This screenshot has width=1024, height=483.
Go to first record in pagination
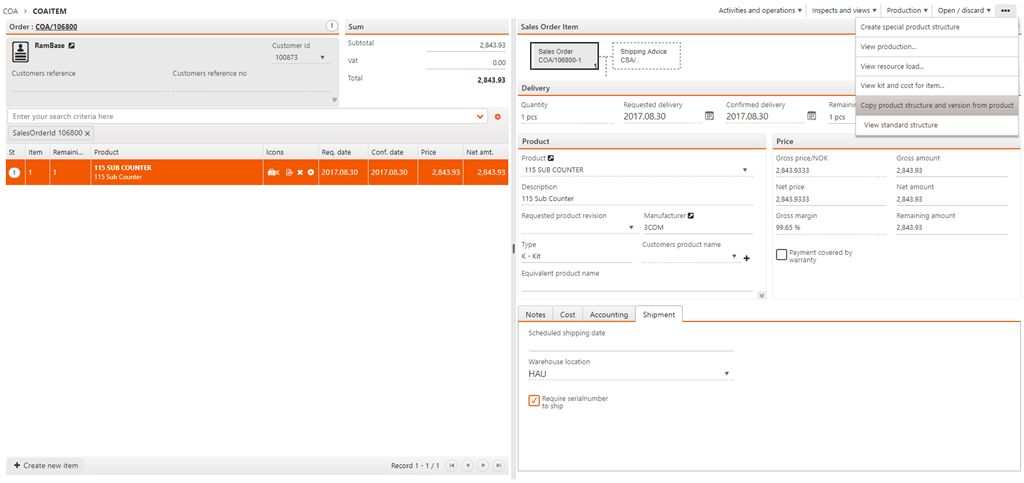[452, 465]
